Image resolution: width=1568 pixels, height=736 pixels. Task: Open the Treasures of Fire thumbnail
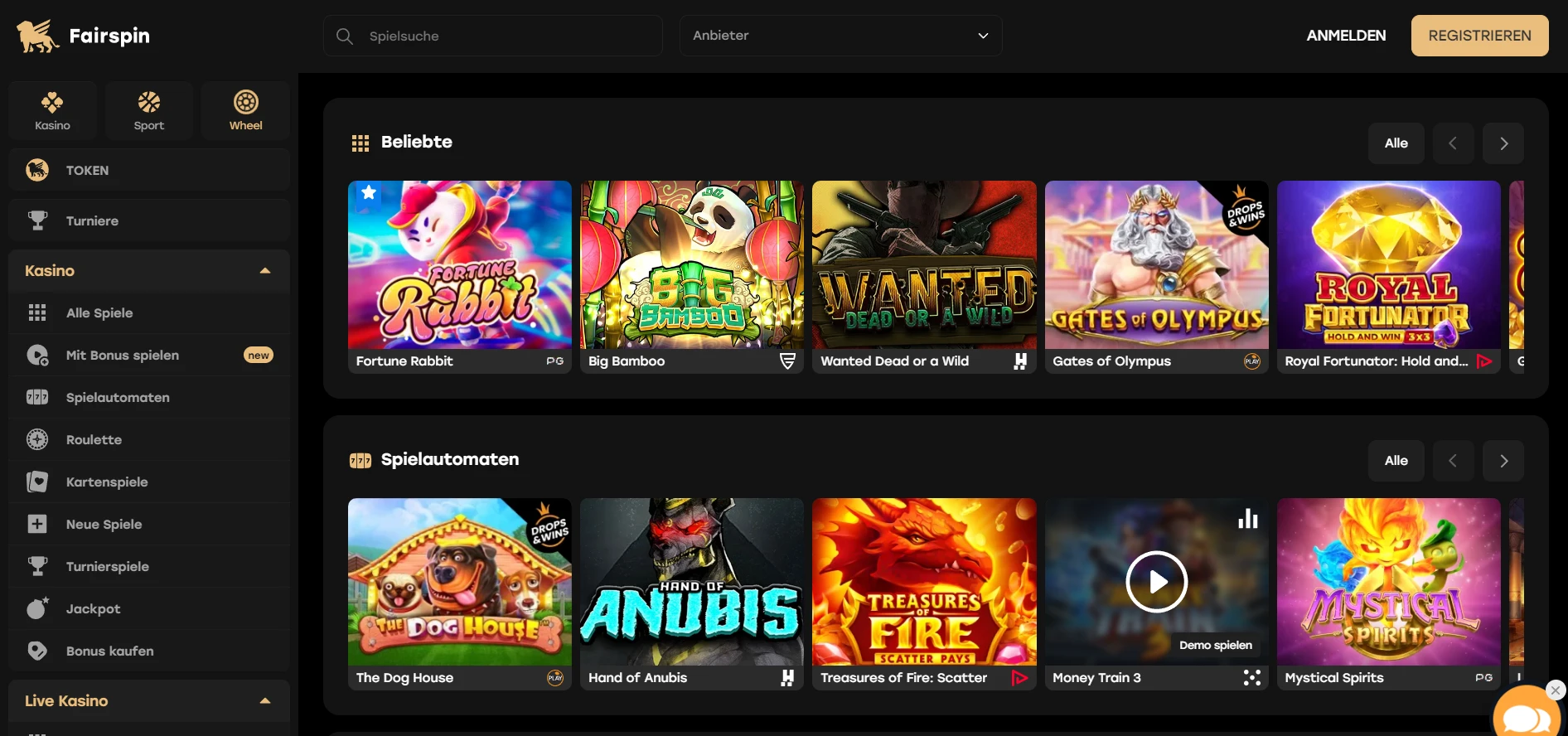coord(924,582)
